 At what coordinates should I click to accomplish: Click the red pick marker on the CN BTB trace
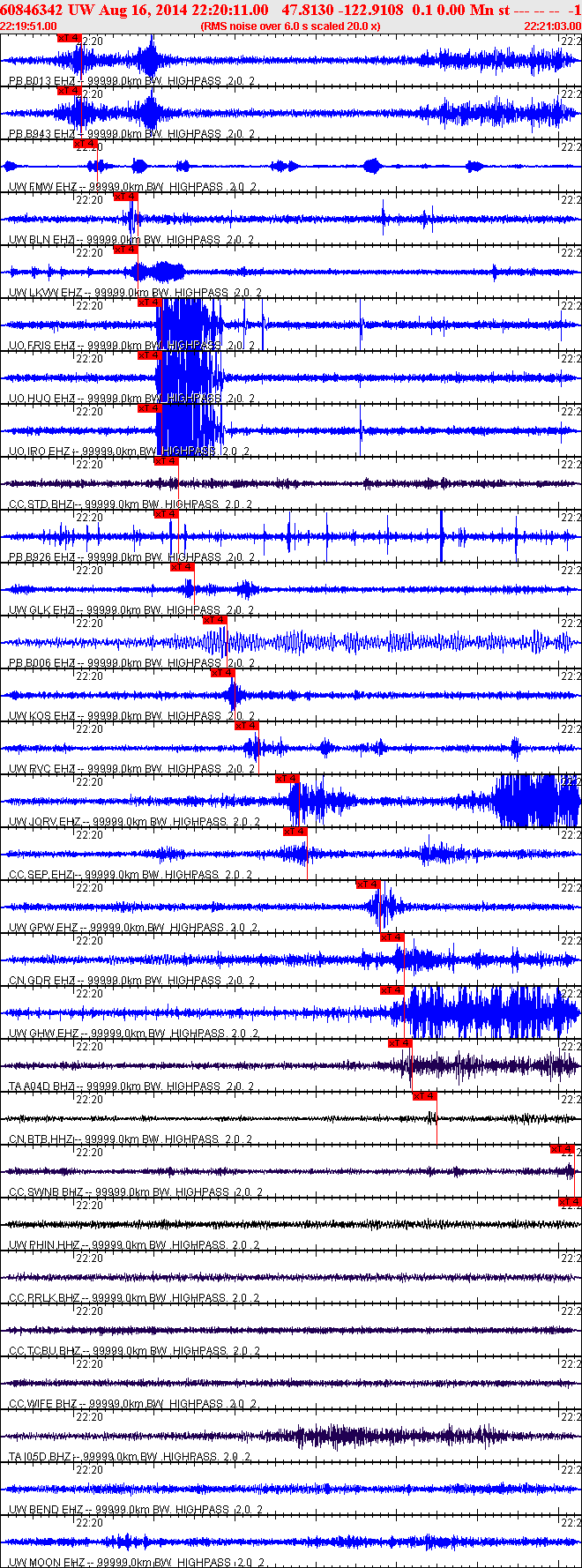pos(424,1096)
